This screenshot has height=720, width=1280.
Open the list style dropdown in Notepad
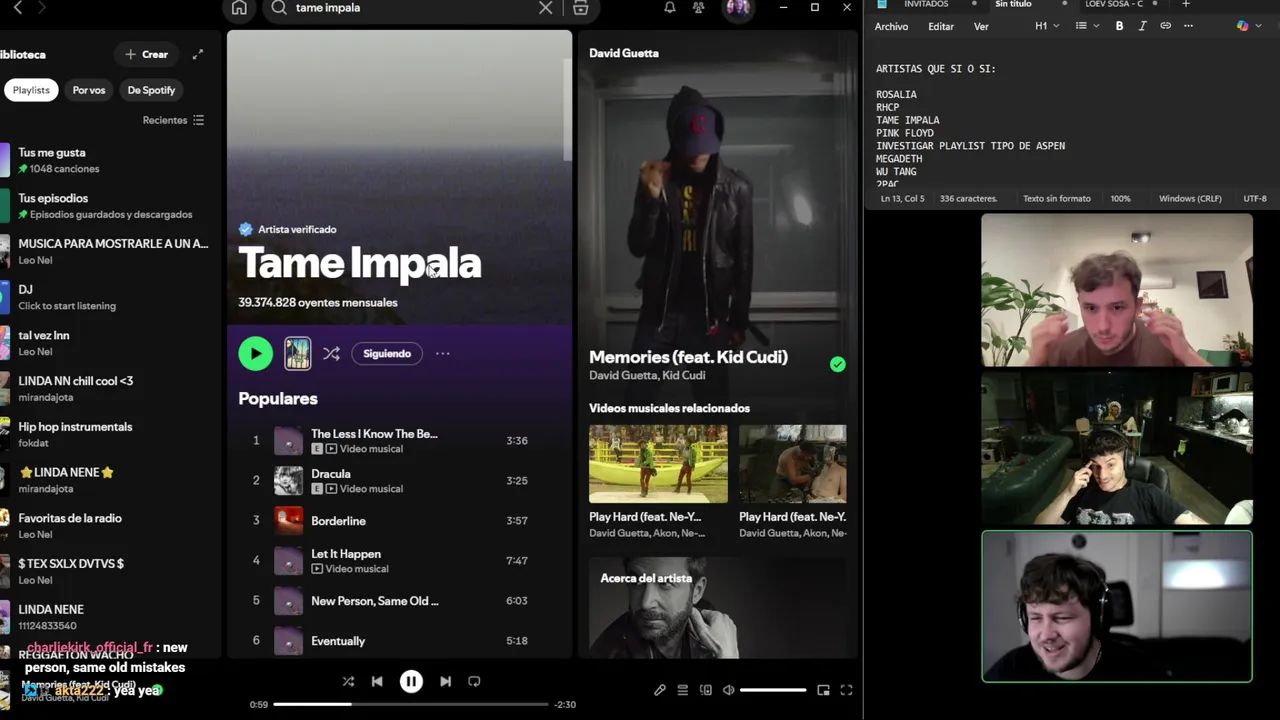tap(1087, 26)
